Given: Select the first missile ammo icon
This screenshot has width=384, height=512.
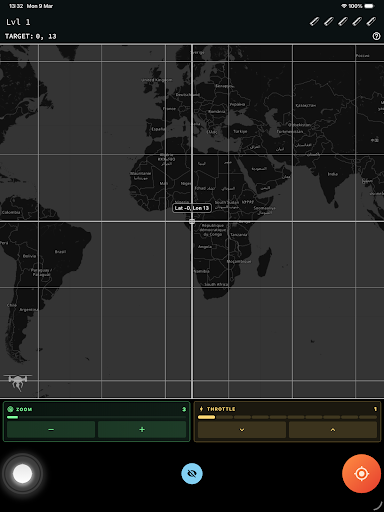Looking at the screenshot, I should click(314, 22).
